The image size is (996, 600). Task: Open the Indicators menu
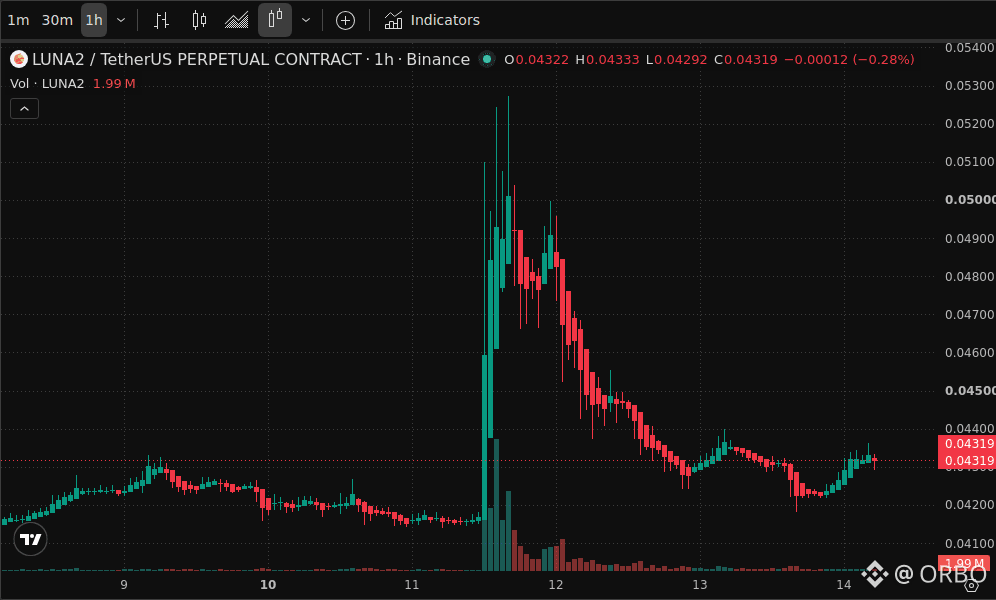click(432, 20)
